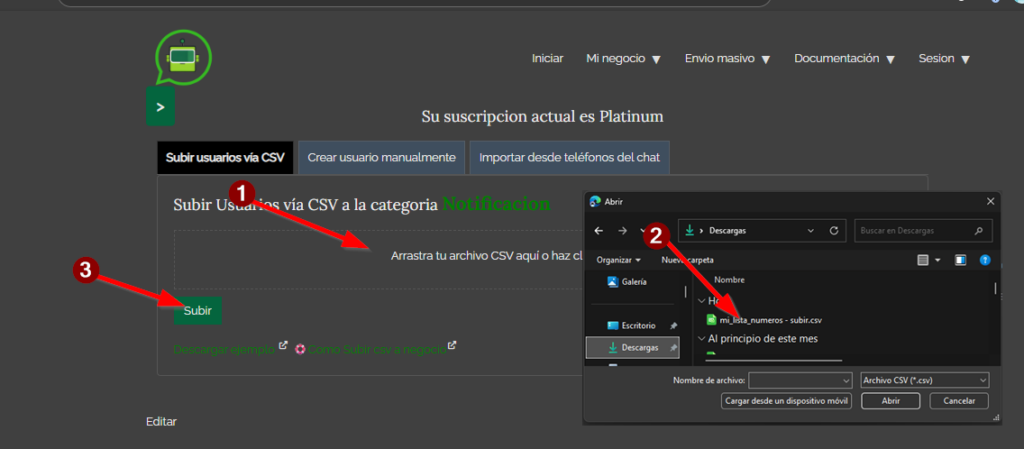Viewport: 1024px width, 449px height.
Task: Expand the green sidebar arrow button
Action: tap(160, 106)
